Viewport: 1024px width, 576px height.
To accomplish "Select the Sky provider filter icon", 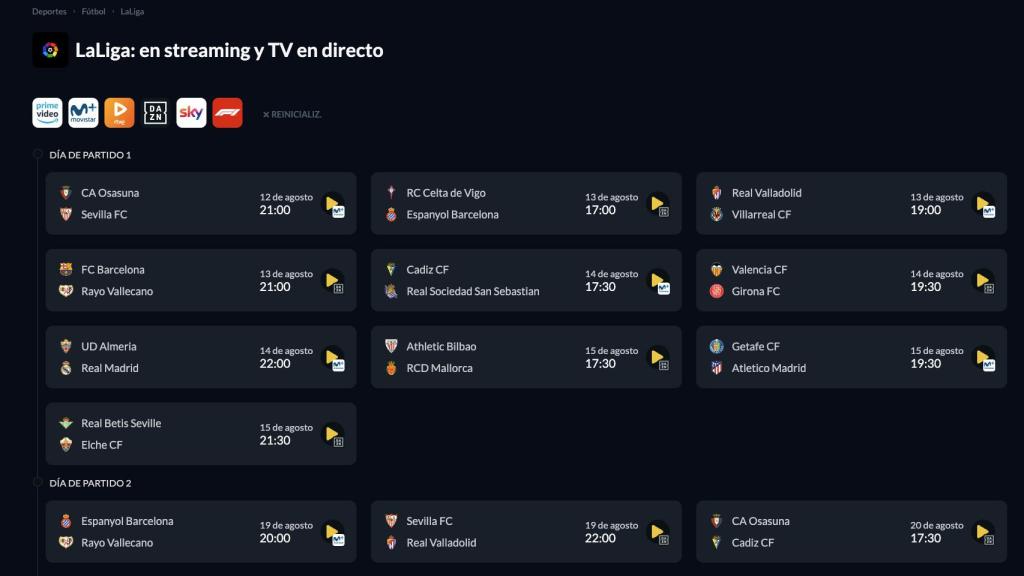I will click(x=190, y=113).
